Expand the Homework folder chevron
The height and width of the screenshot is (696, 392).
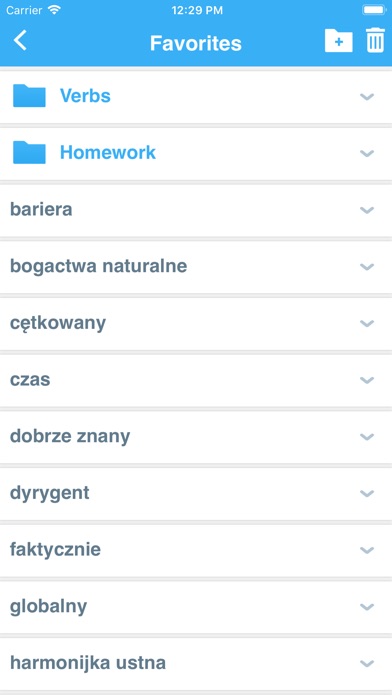click(367, 153)
